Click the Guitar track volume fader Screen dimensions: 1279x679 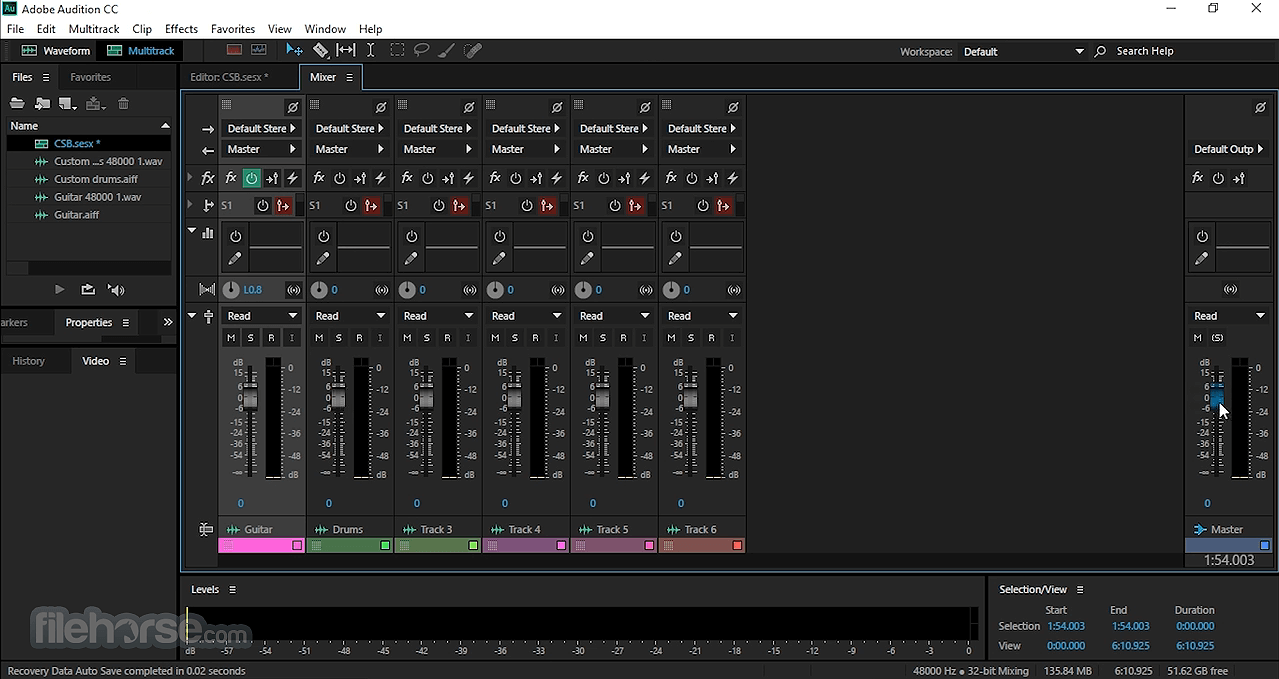pos(250,399)
